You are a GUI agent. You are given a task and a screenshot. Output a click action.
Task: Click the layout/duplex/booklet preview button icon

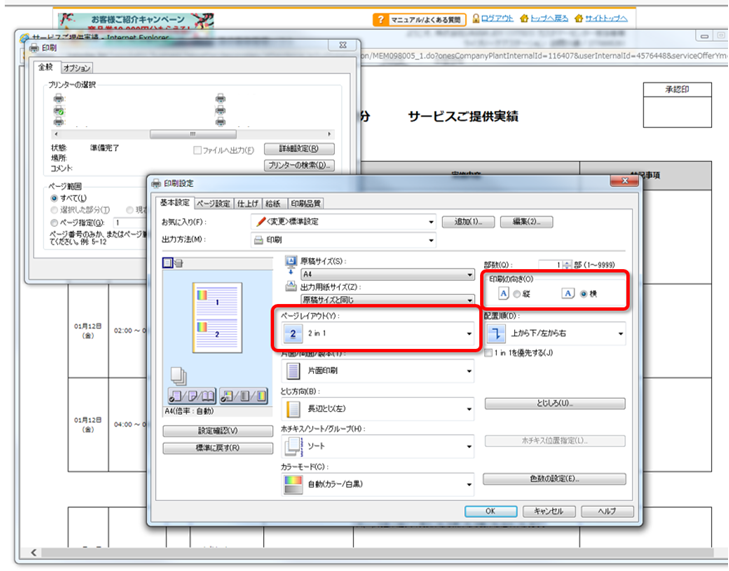point(192,396)
